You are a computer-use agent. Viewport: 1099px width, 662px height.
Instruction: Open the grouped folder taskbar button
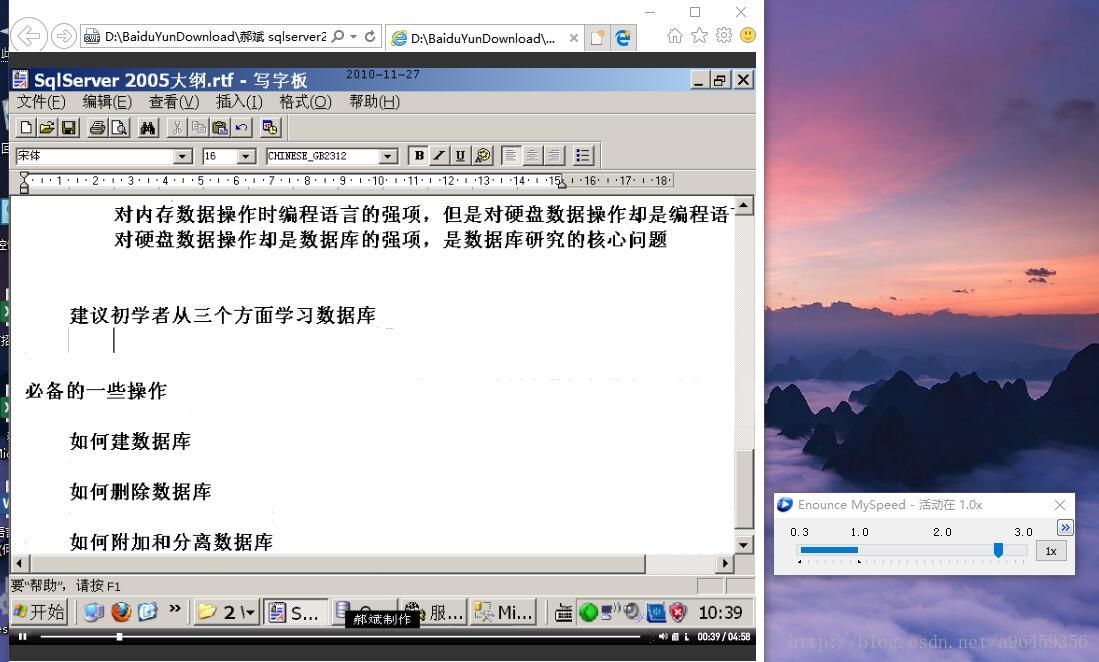tap(226, 612)
